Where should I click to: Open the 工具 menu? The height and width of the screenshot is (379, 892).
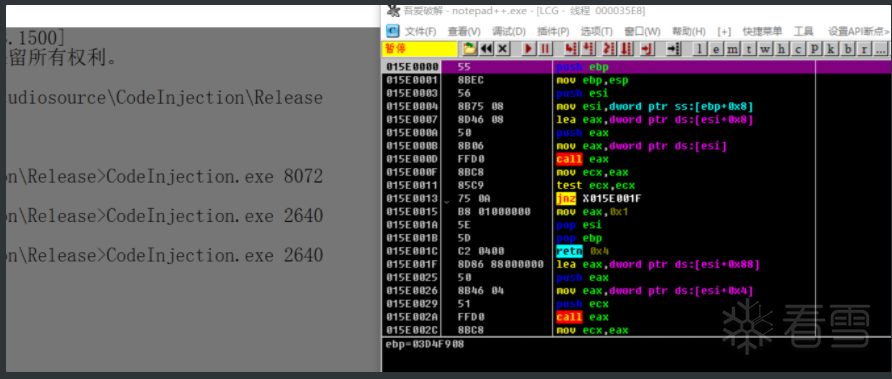(804, 31)
